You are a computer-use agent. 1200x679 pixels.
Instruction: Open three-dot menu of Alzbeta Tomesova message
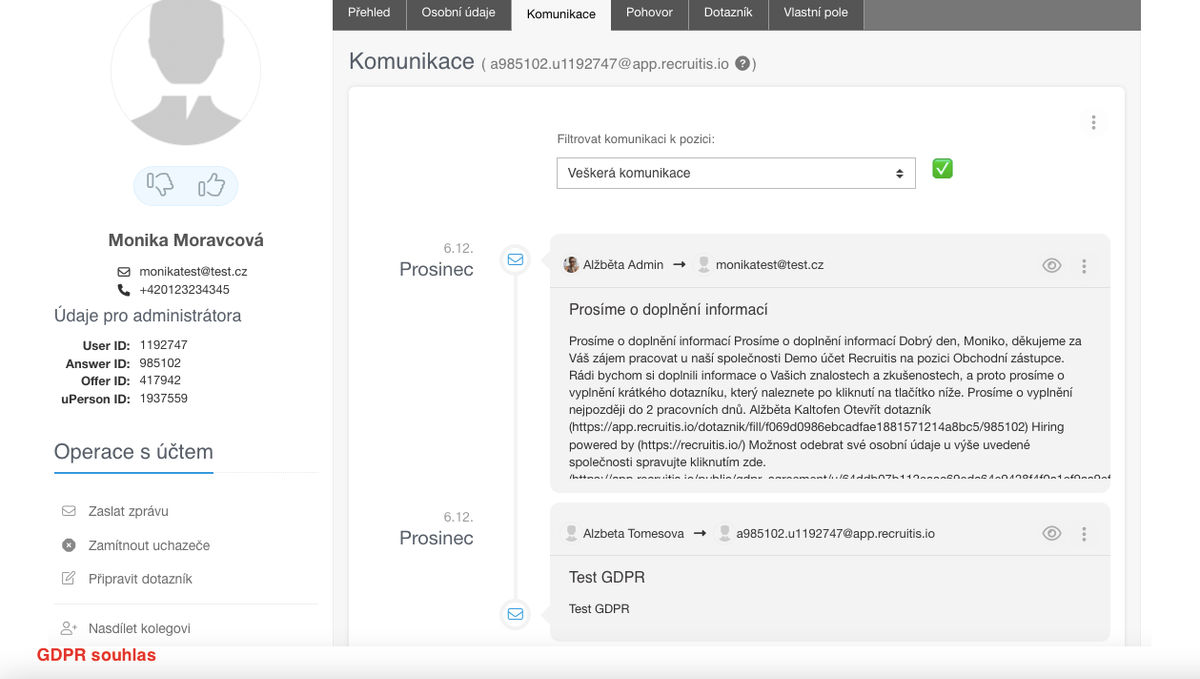pyautogui.click(x=1084, y=534)
